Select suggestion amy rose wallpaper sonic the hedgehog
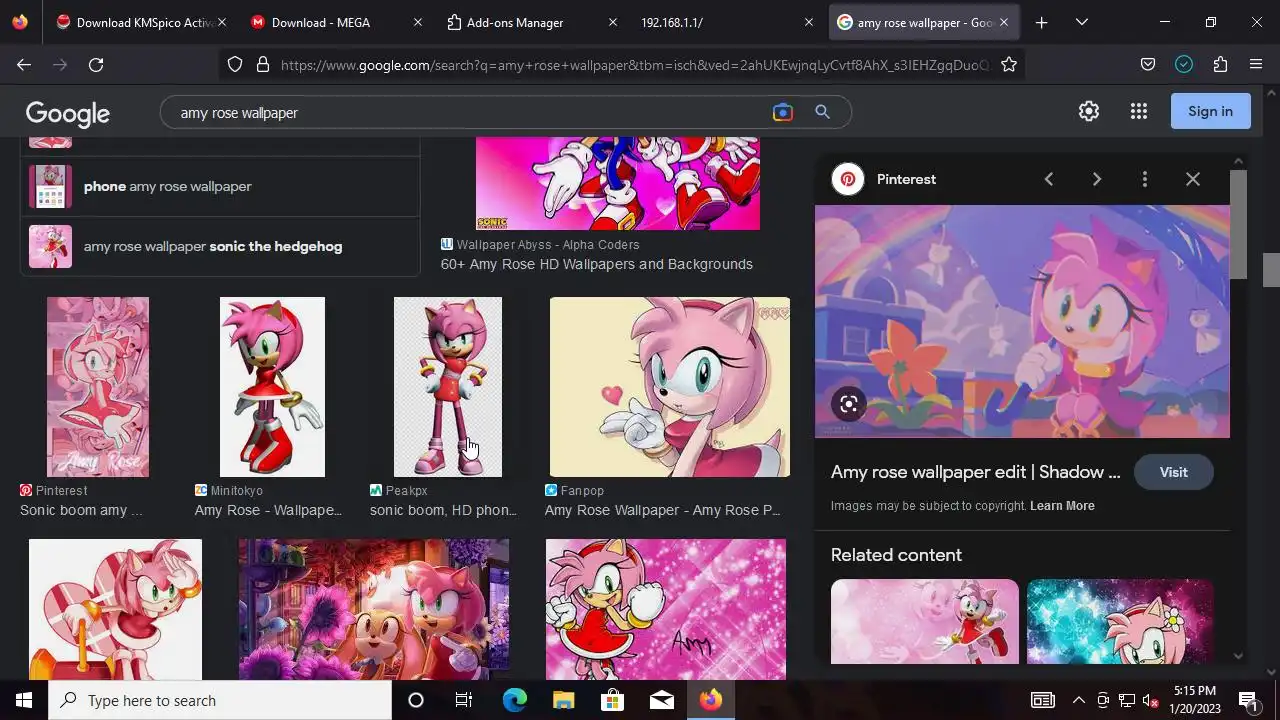The height and width of the screenshot is (720, 1280). click(220, 246)
